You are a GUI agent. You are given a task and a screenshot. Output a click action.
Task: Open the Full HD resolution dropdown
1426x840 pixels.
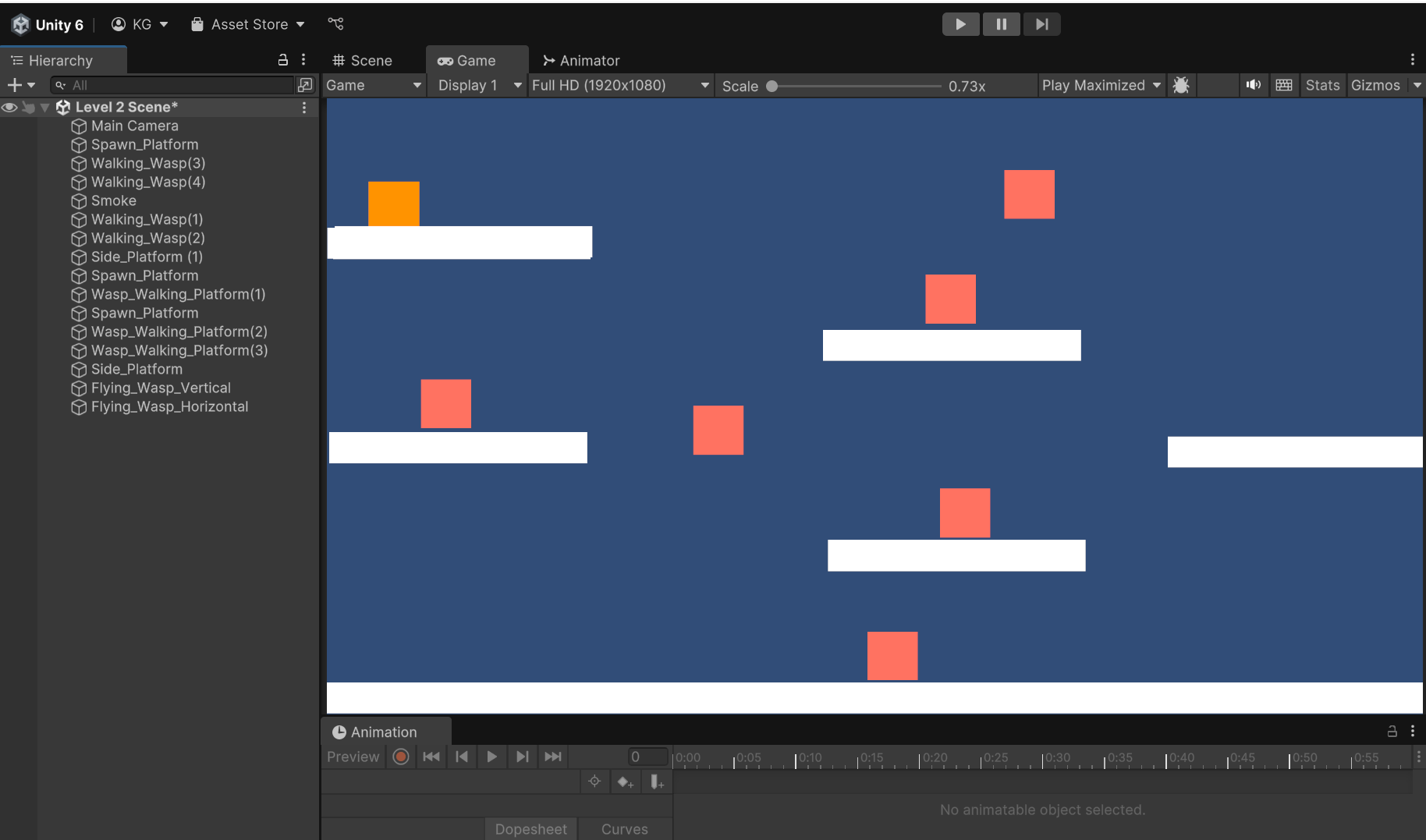point(620,85)
